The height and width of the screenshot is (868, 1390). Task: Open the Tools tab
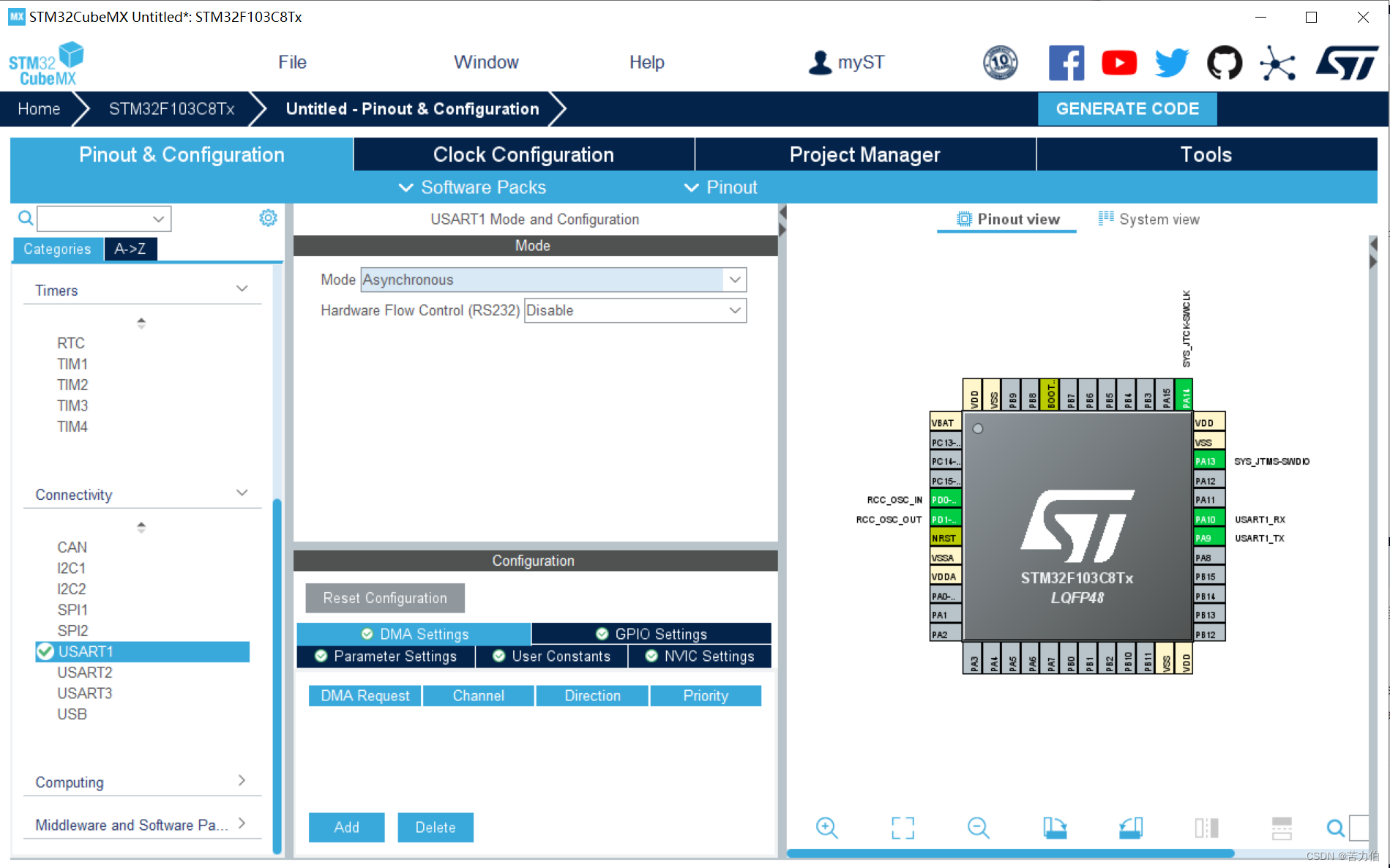1206,154
